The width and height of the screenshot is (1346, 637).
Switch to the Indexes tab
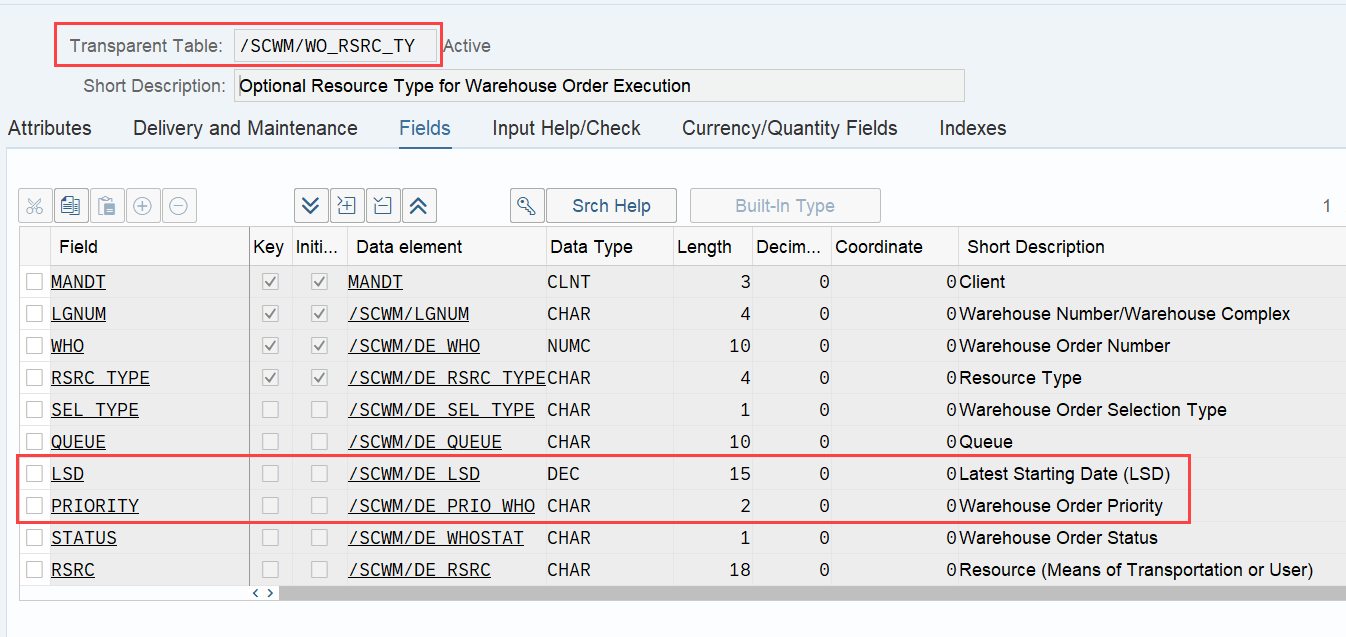click(x=973, y=128)
